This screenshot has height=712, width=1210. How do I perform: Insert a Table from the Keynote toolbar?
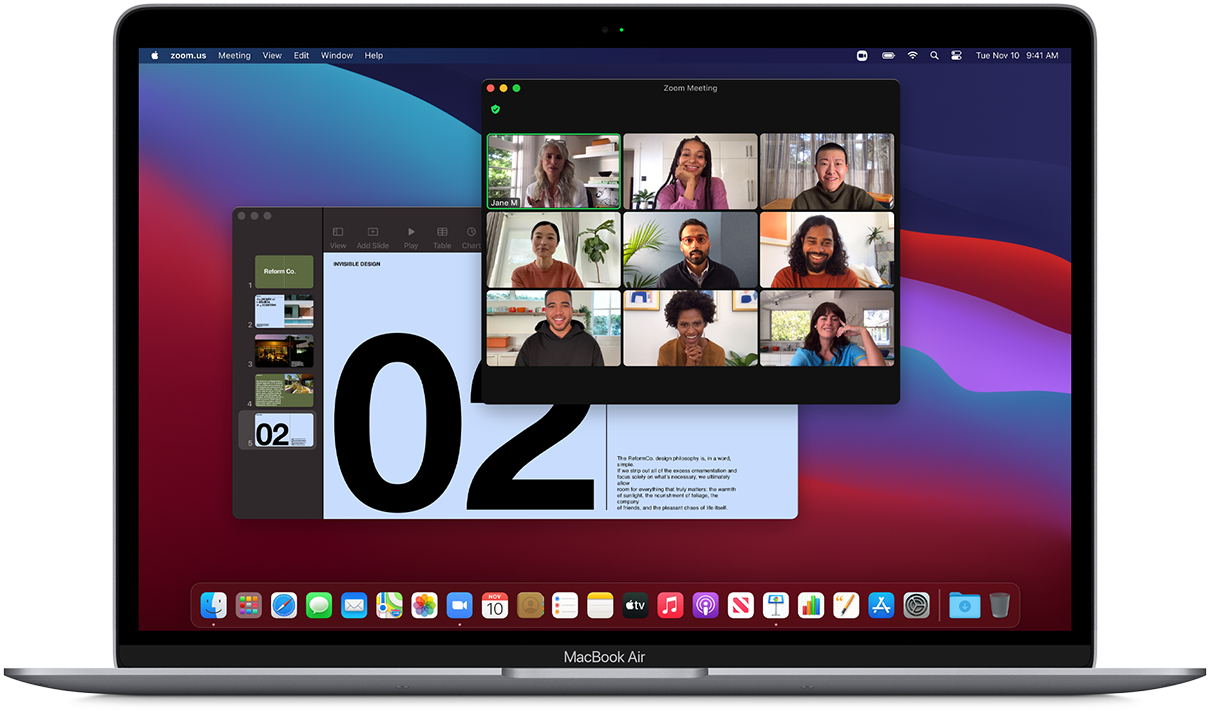pyautogui.click(x=442, y=238)
